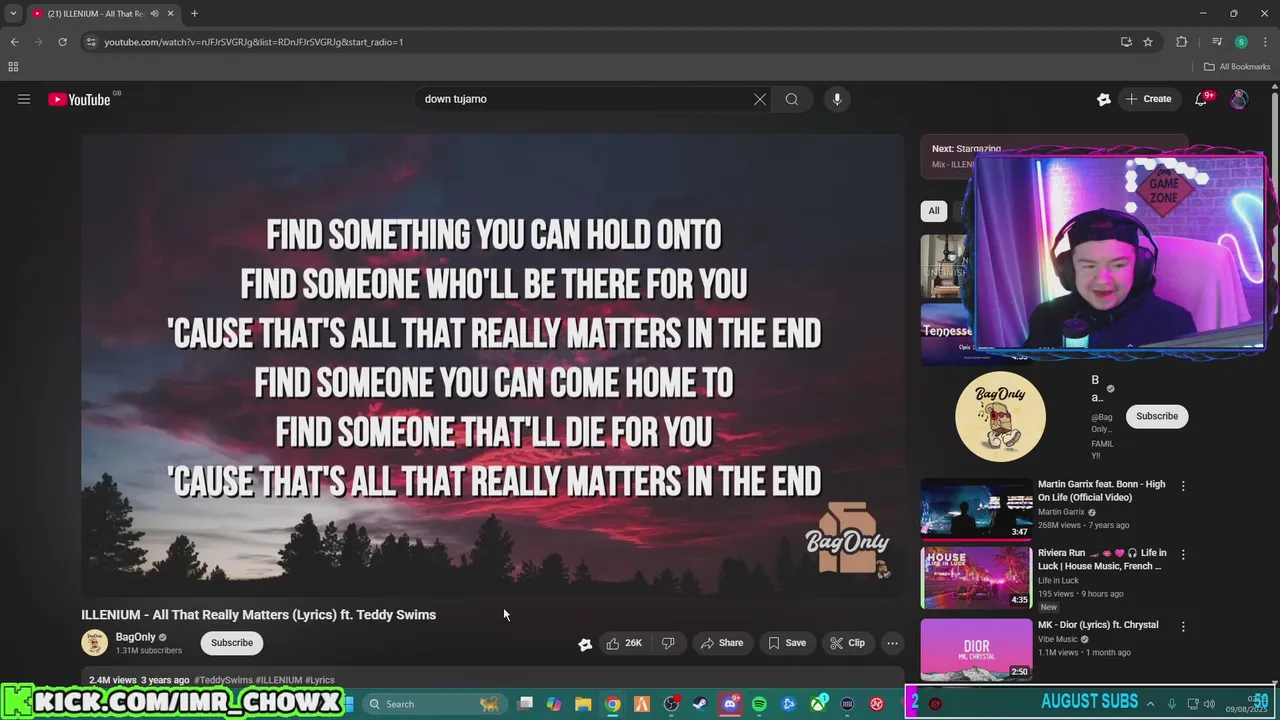Open options for the MK Dior video
The height and width of the screenshot is (720, 1280).
tap(1183, 627)
